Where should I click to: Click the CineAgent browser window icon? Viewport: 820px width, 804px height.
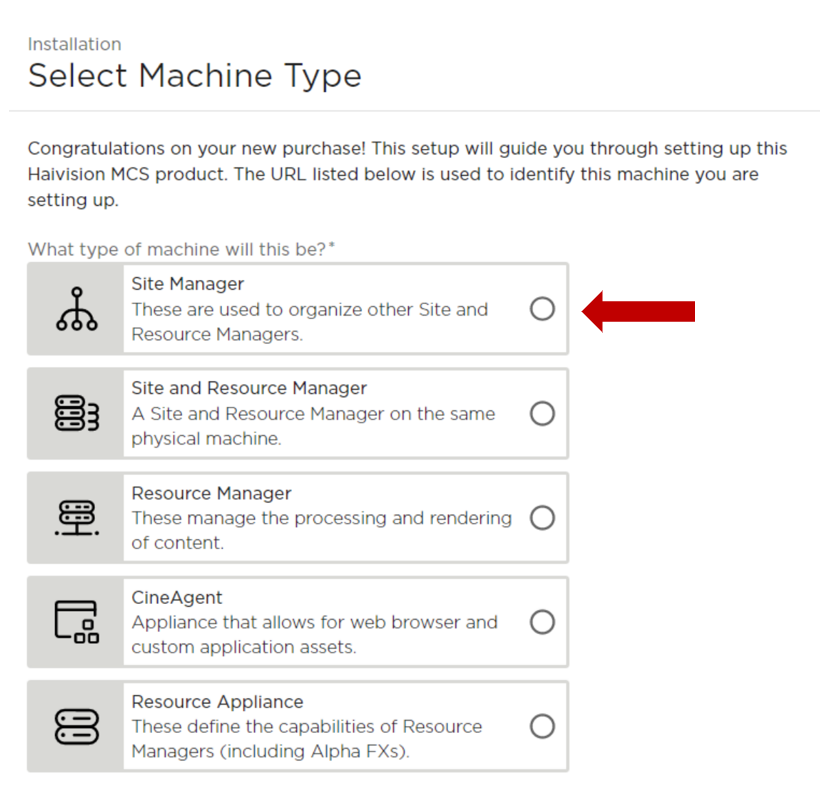tap(75, 622)
